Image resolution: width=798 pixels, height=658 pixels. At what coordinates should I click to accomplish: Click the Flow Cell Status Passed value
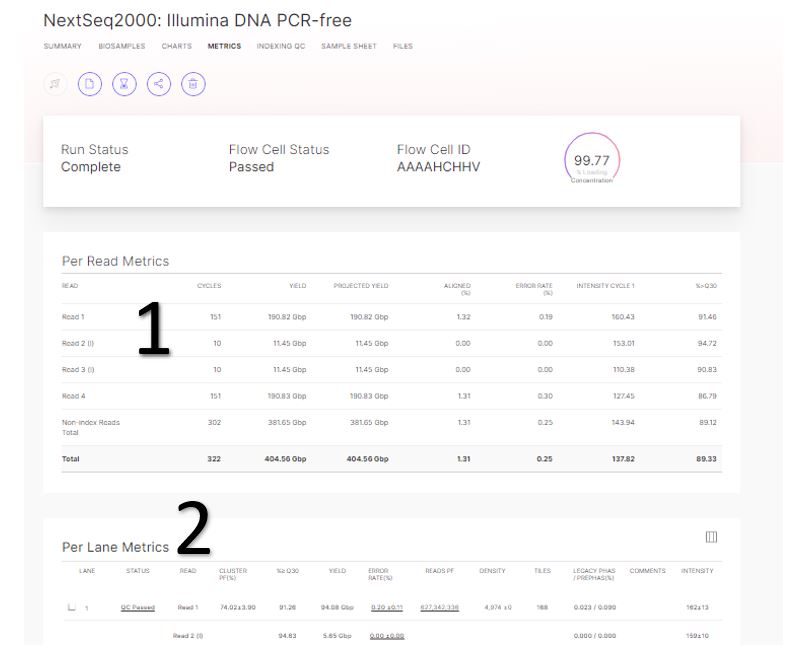click(251, 167)
